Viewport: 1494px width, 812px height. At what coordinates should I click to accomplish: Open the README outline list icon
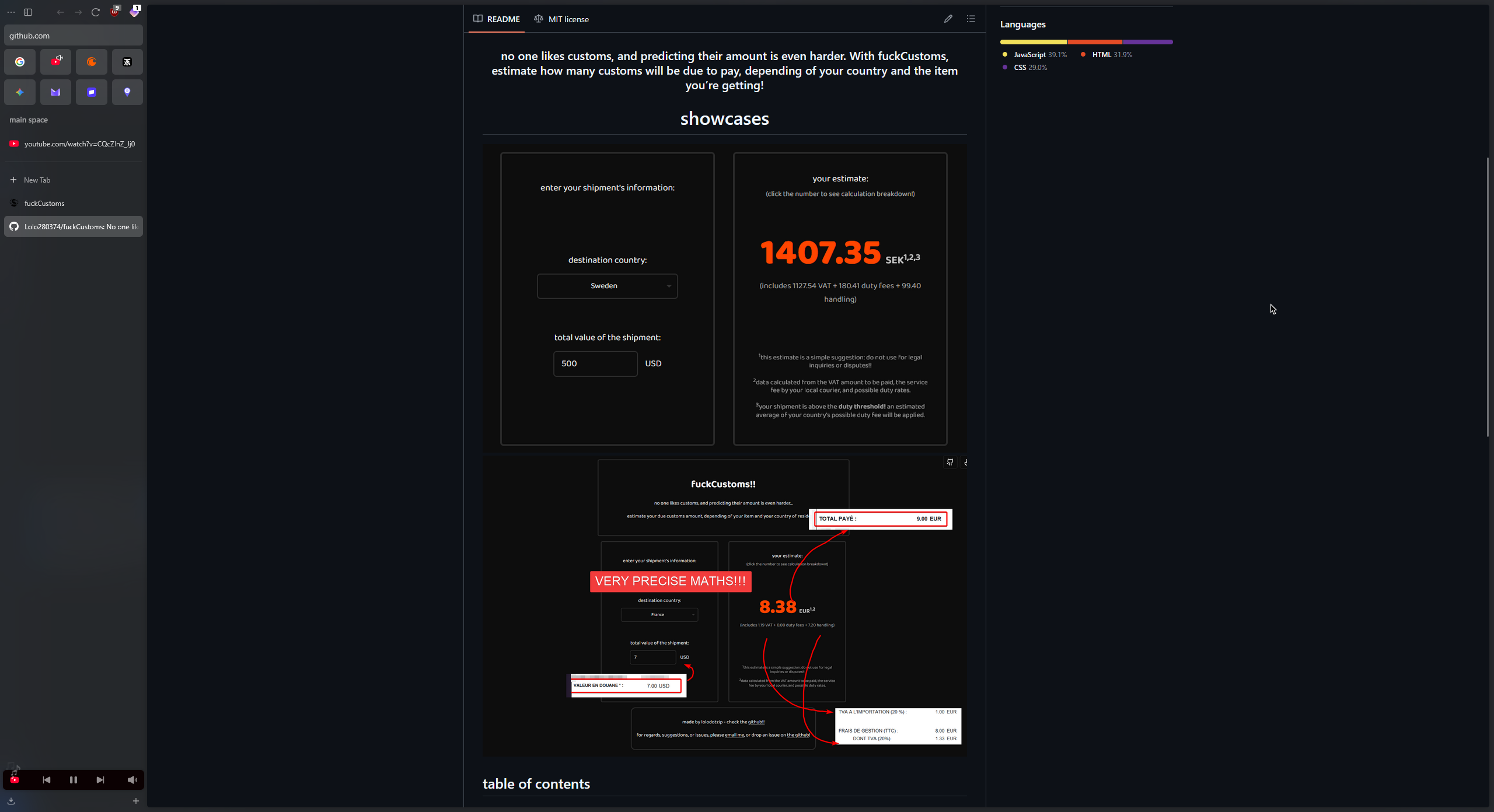tap(971, 19)
